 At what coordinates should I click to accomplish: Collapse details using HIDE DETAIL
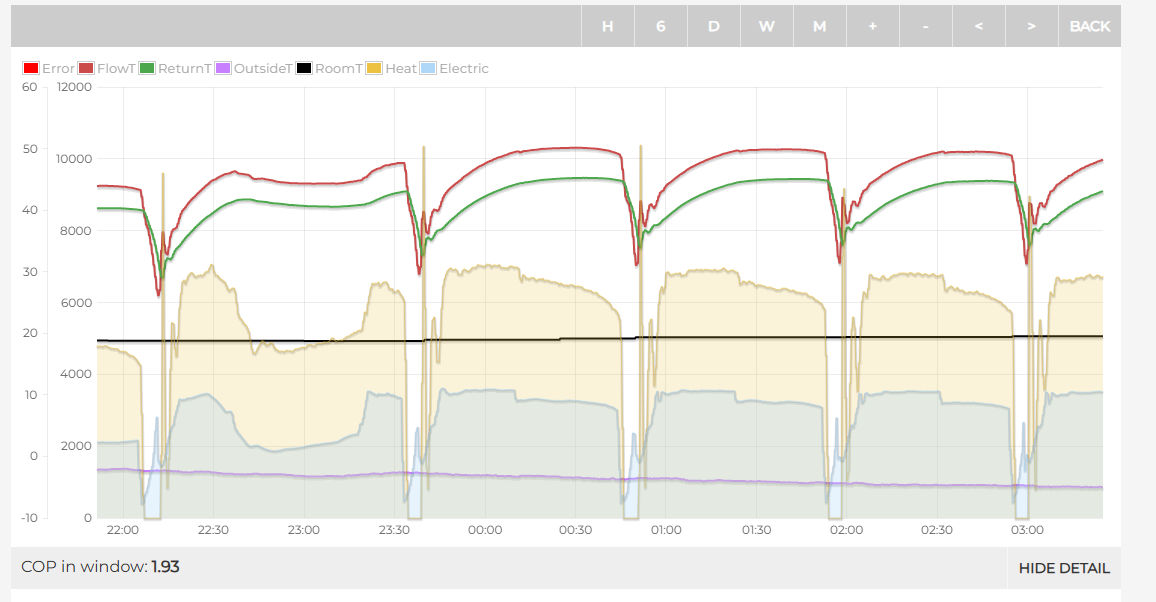pyautogui.click(x=1063, y=568)
